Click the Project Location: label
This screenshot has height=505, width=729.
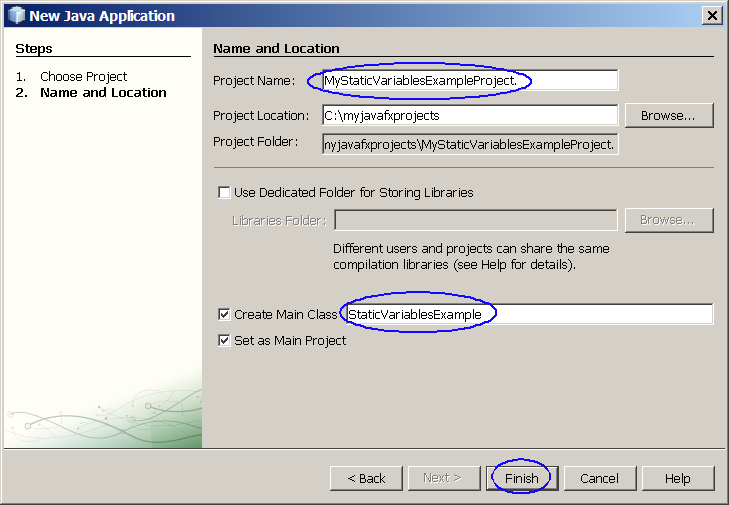[261, 115]
